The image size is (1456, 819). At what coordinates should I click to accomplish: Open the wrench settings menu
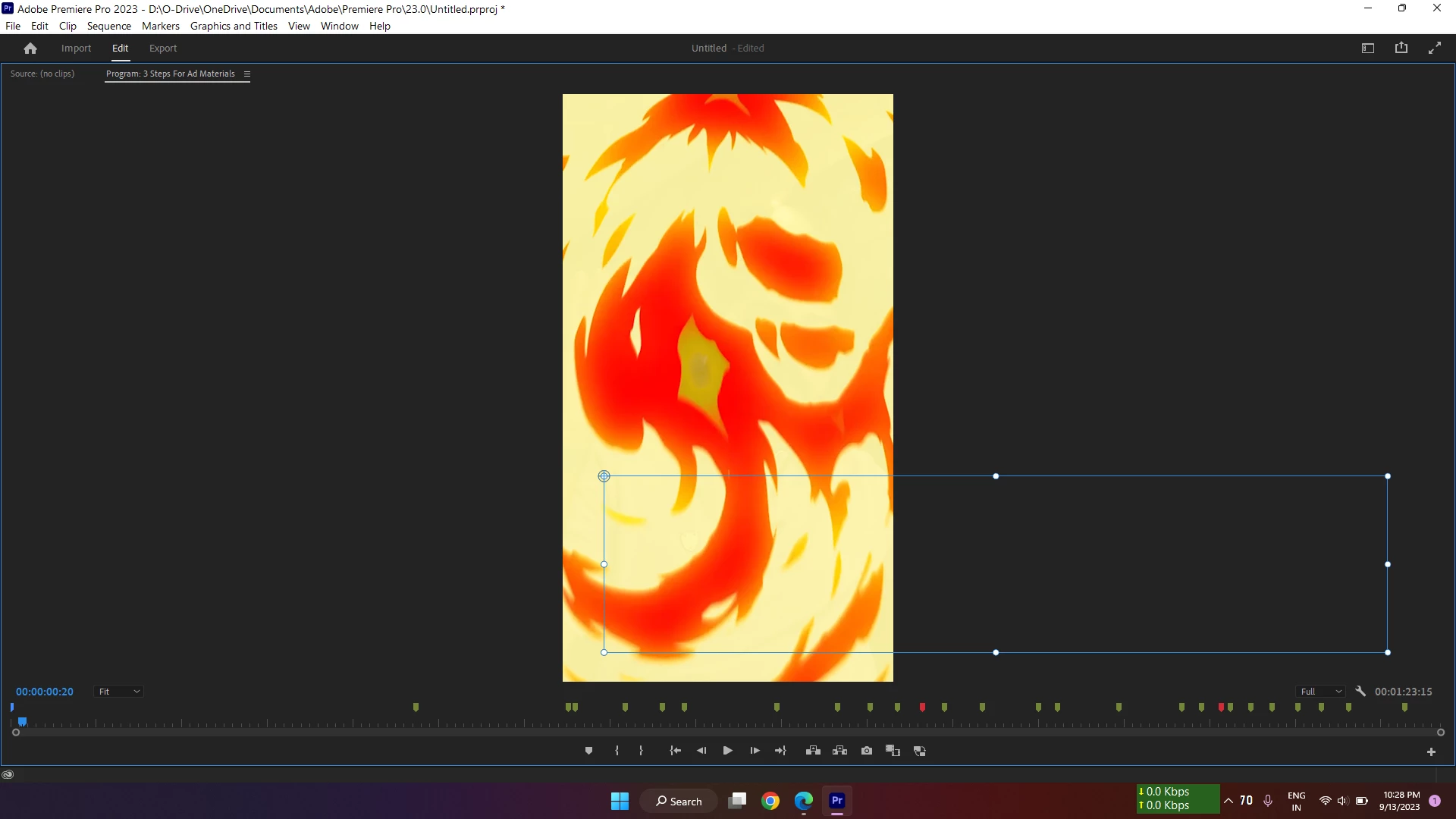point(1360,692)
